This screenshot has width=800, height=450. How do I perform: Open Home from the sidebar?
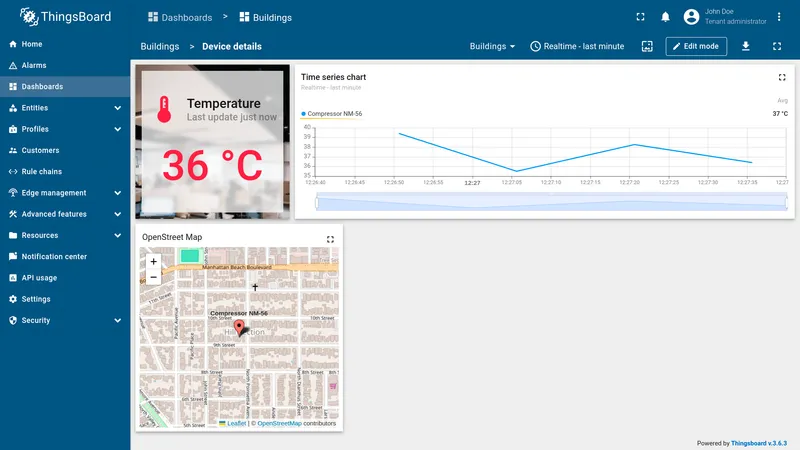coord(65,44)
